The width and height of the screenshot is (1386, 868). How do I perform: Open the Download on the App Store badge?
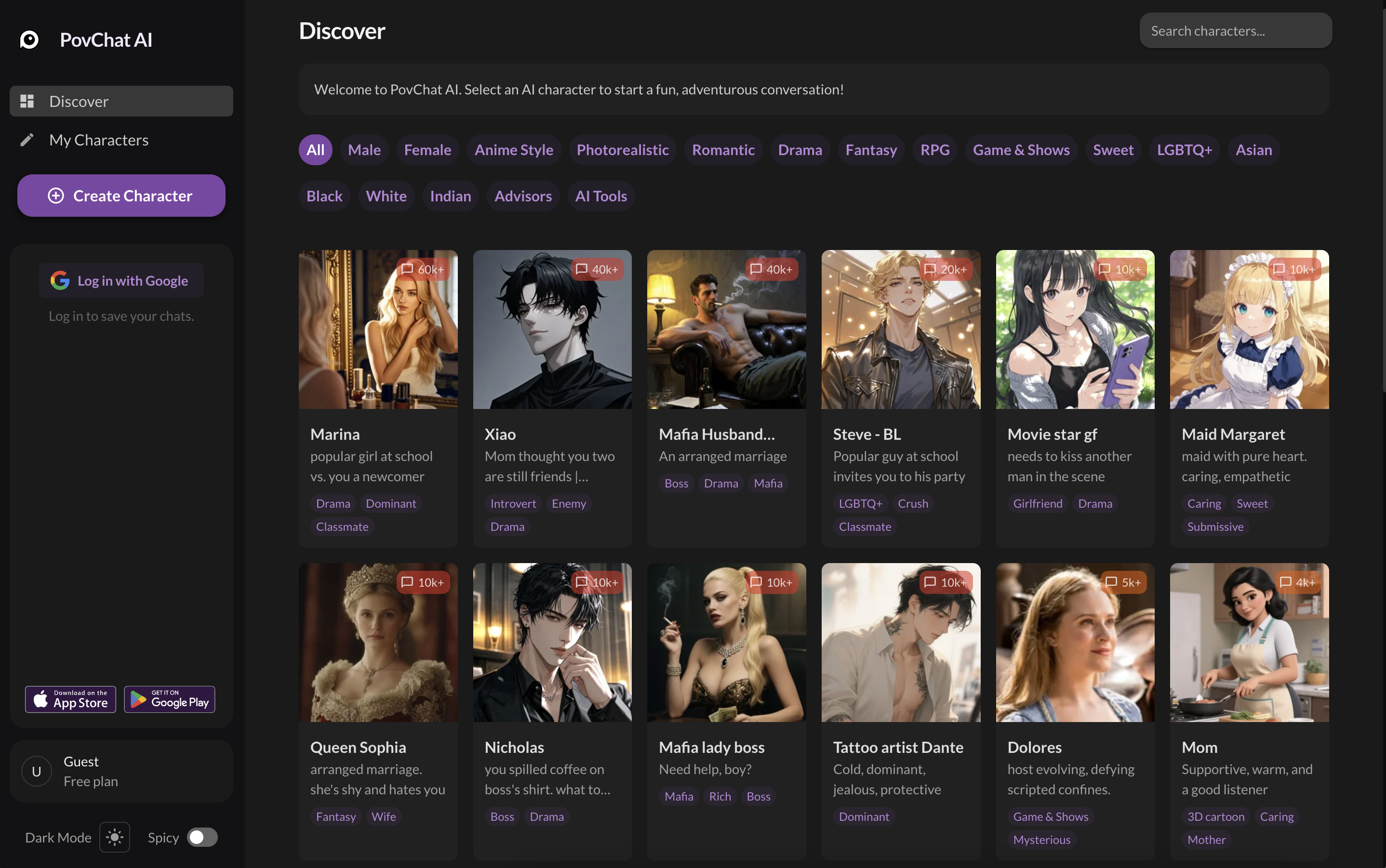[71, 698]
